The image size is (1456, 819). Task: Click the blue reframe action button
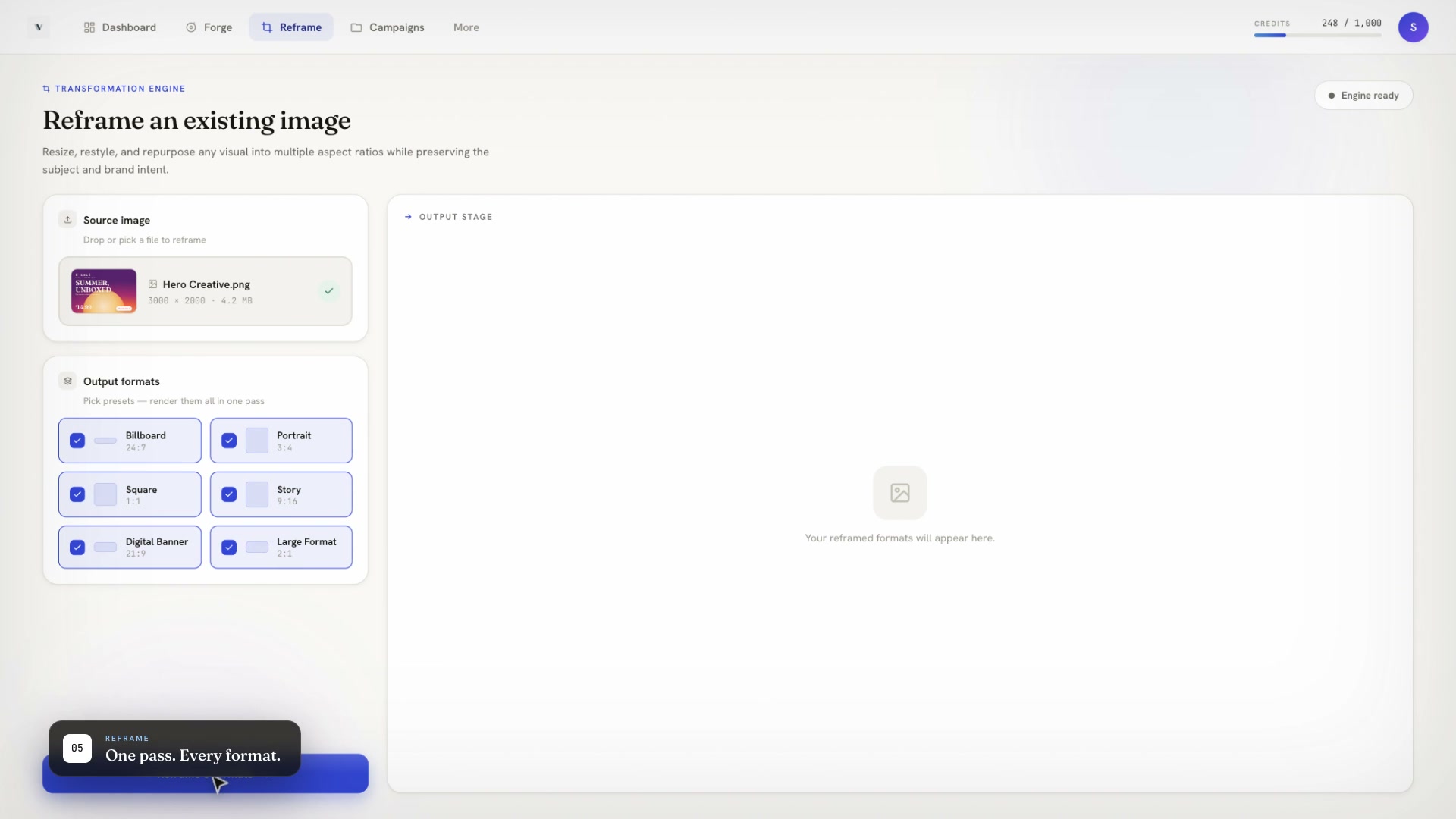206,774
